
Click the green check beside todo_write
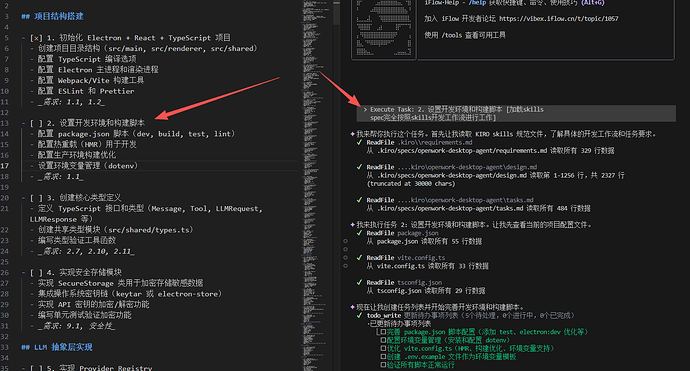tap(360, 316)
